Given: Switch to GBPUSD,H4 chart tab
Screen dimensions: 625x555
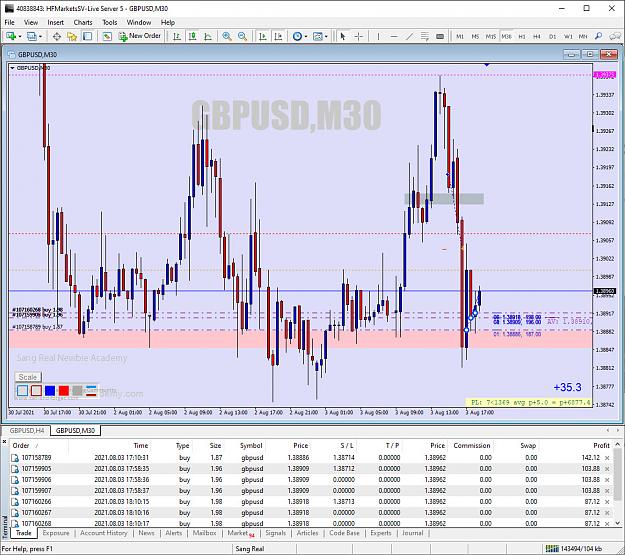Looking at the screenshot, I should coord(27,431).
